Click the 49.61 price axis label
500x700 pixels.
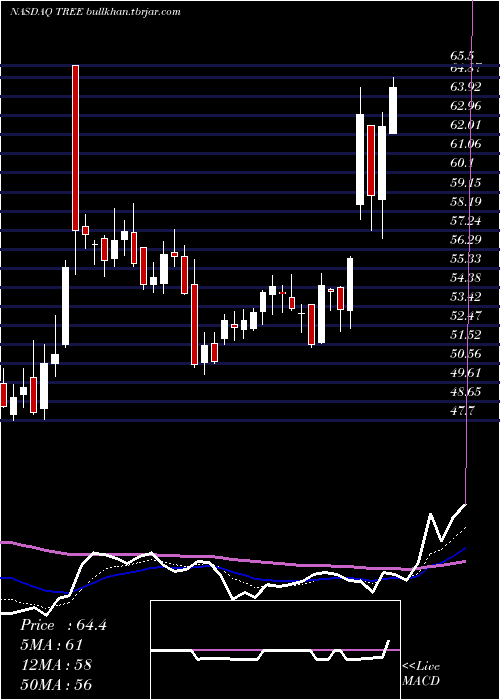466,373
